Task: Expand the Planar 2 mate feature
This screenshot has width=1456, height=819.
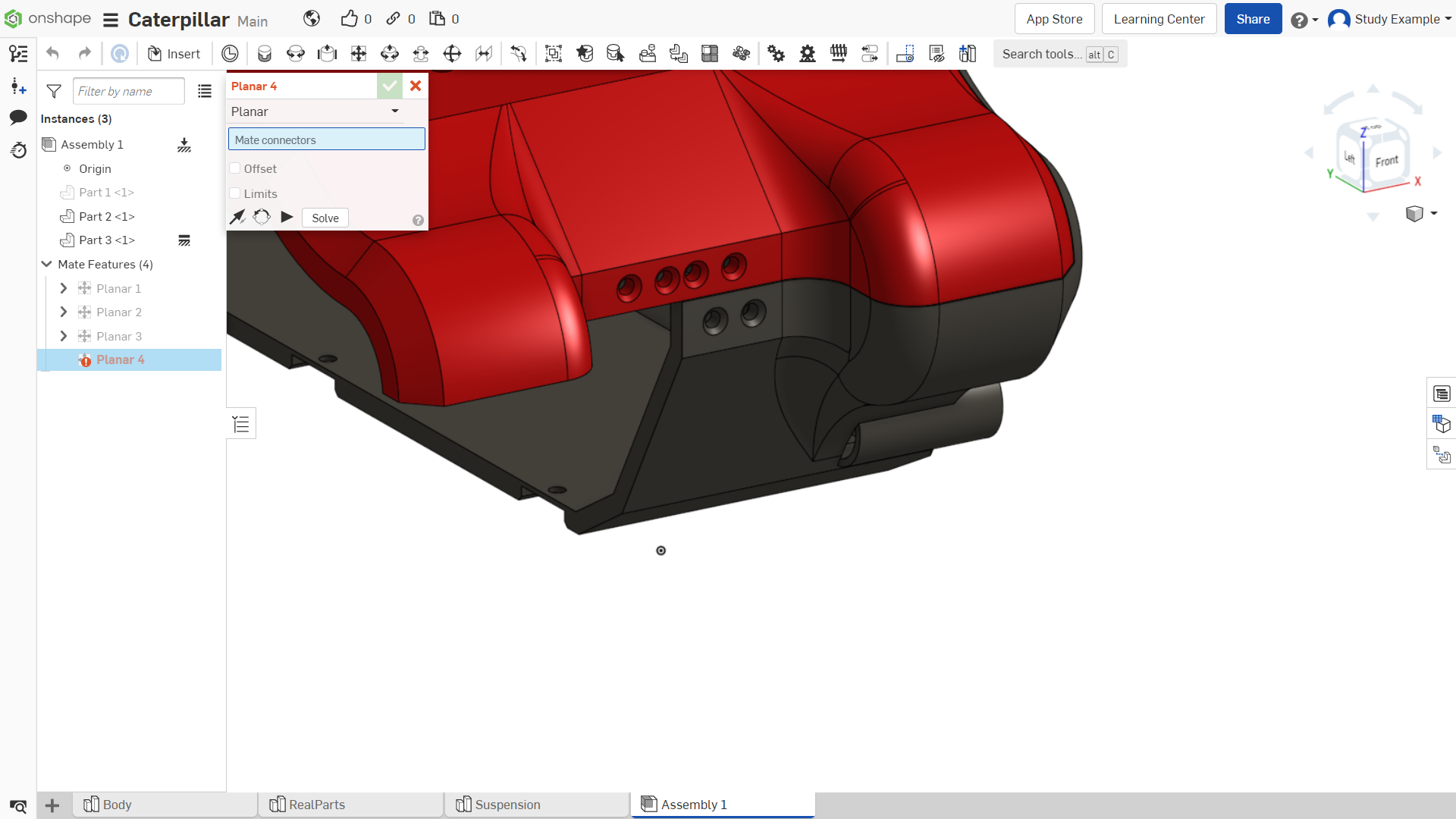Action: click(64, 312)
